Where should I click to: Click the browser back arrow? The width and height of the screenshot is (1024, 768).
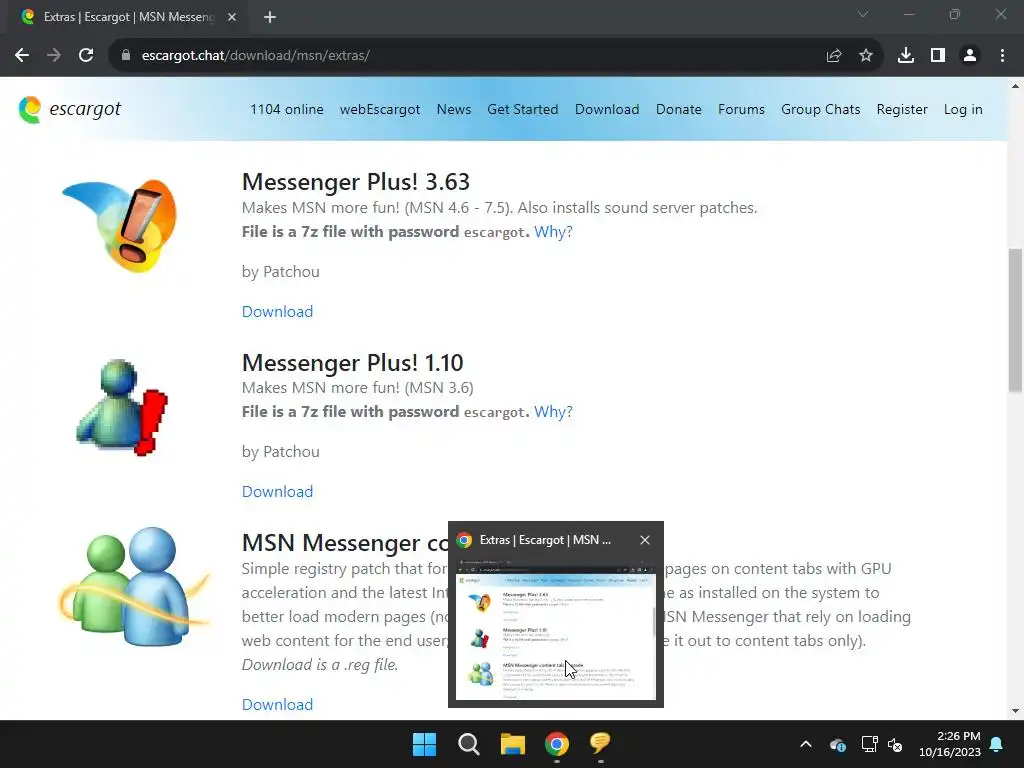[x=22, y=56]
